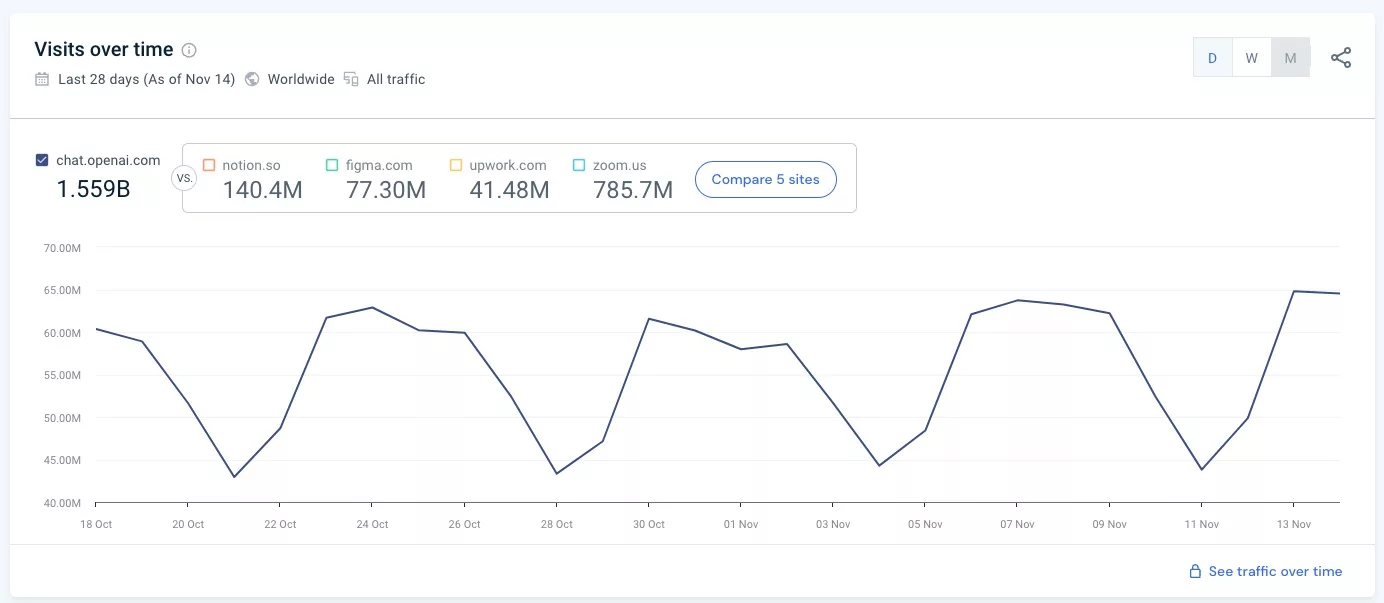
Task: Open the See traffic over time link
Action: coord(1275,572)
